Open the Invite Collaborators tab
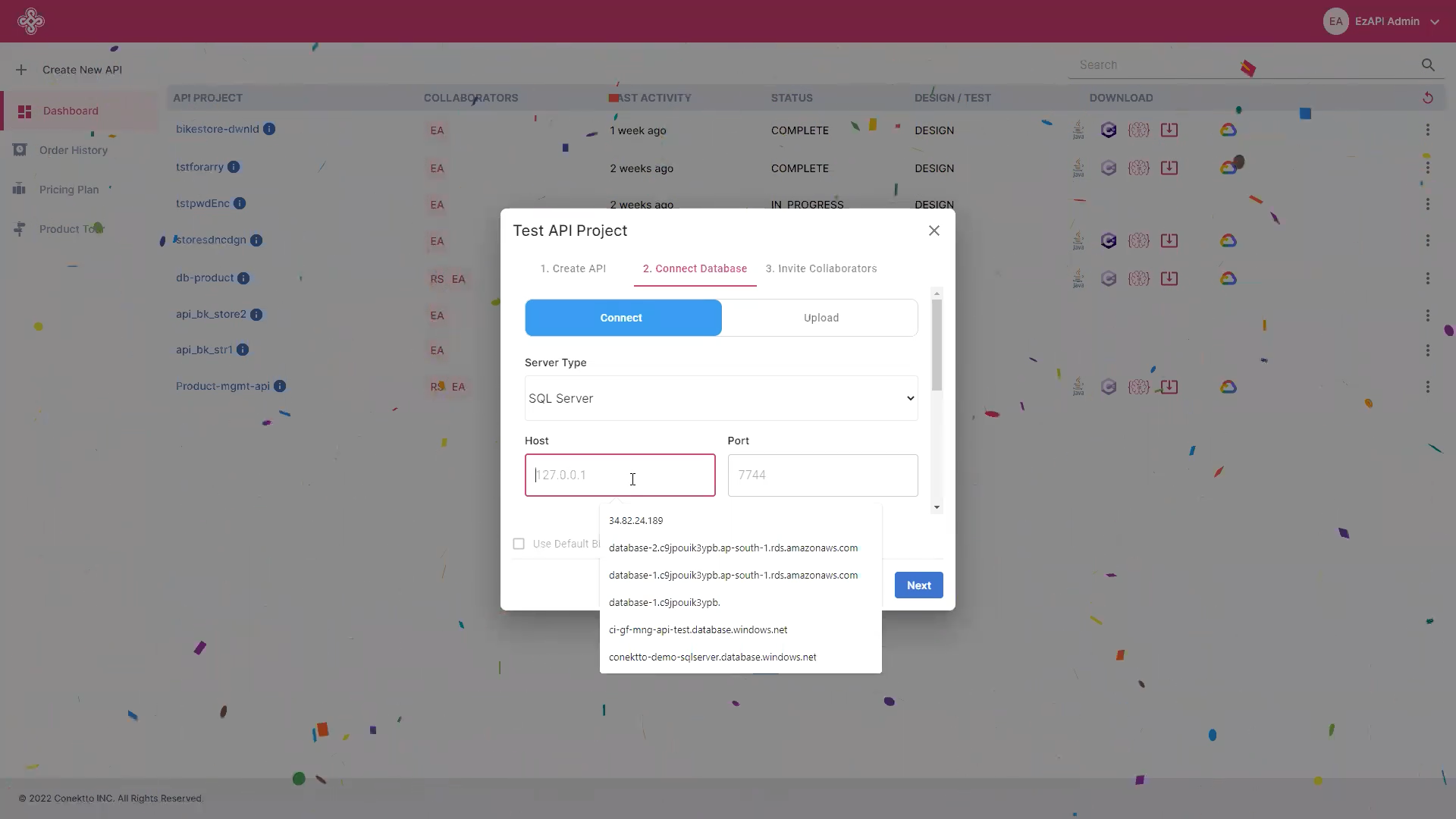 821,268
